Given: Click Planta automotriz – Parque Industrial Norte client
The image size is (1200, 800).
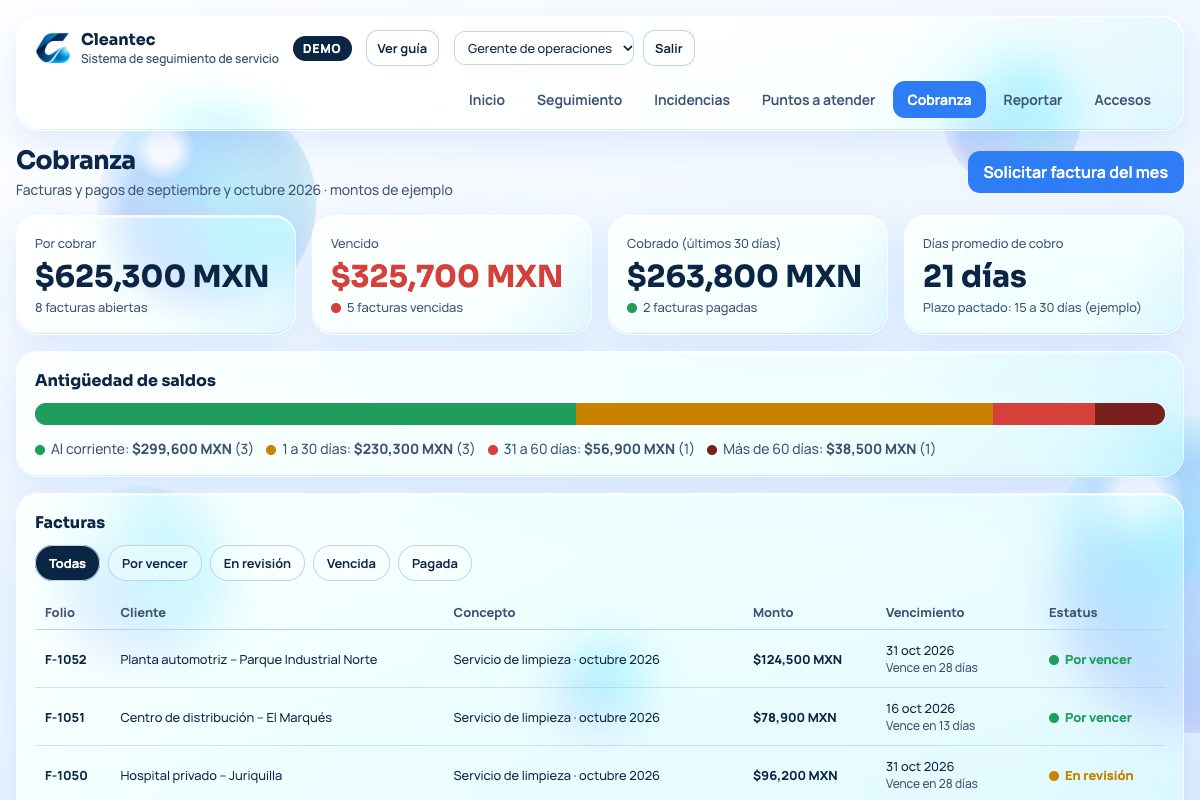Looking at the screenshot, I should click(x=249, y=660).
